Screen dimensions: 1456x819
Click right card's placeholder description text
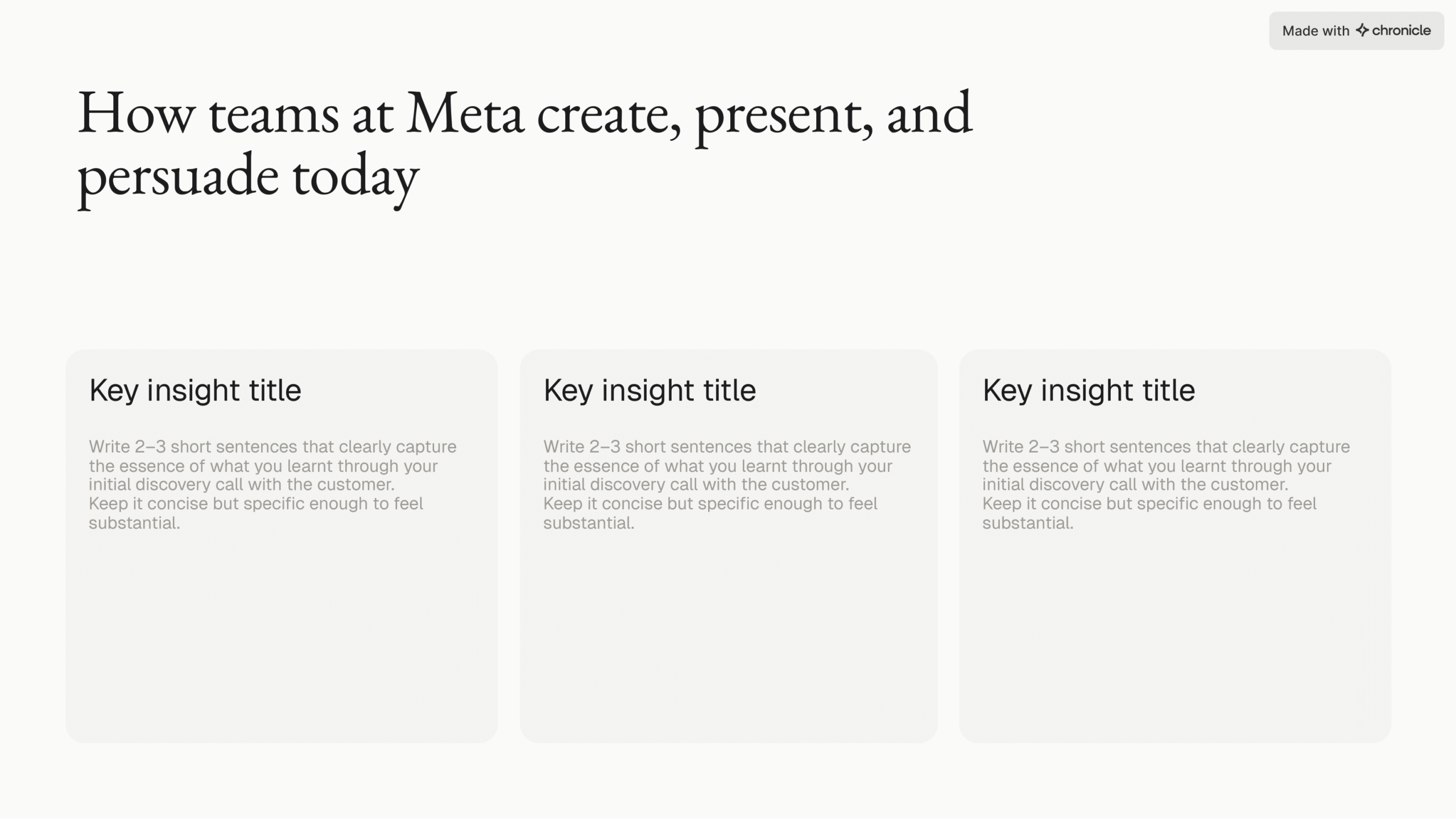[1165, 484]
